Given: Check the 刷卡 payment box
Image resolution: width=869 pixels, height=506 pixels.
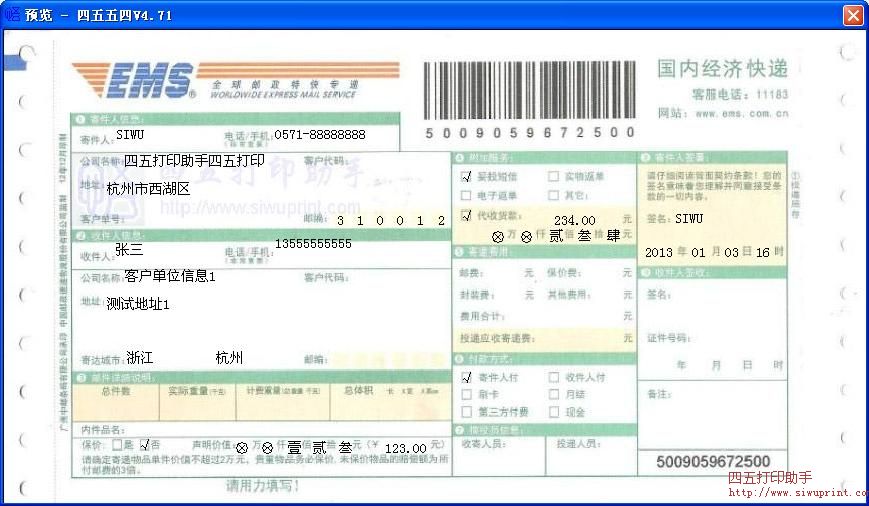Looking at the screenshot, I should pyautogui.click(x=467, y=395).
